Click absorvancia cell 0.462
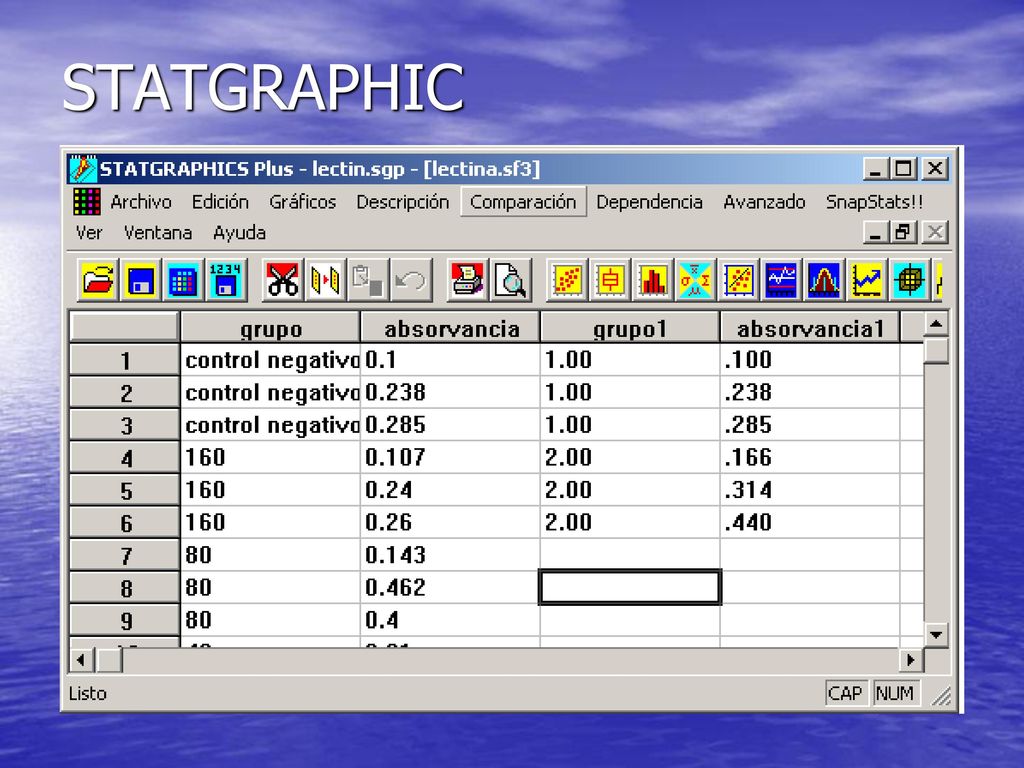The width and height of the screenshot is (1024, 768). point(451,588)
